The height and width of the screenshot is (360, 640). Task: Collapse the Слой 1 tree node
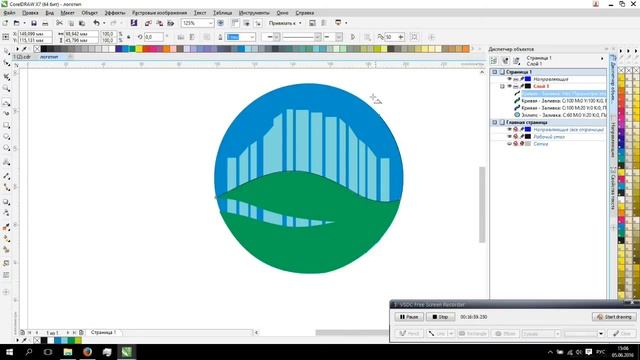pos(502,86)
